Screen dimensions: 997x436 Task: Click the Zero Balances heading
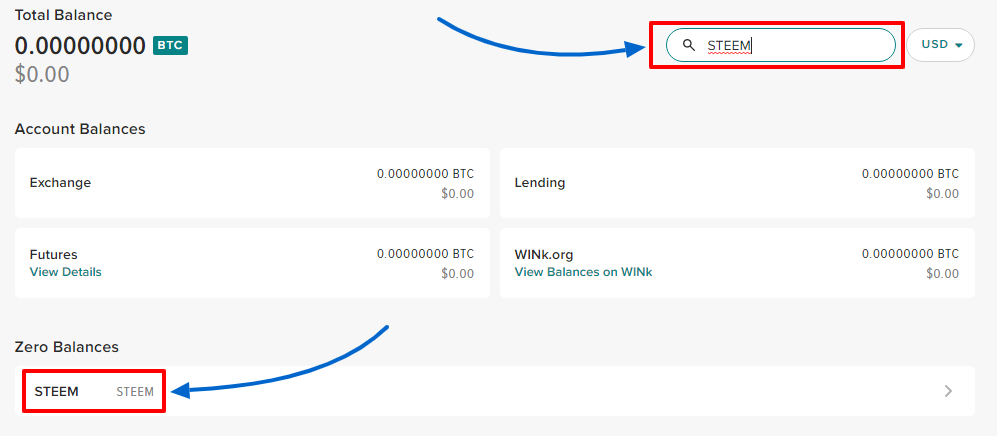(x=67, y=347)
